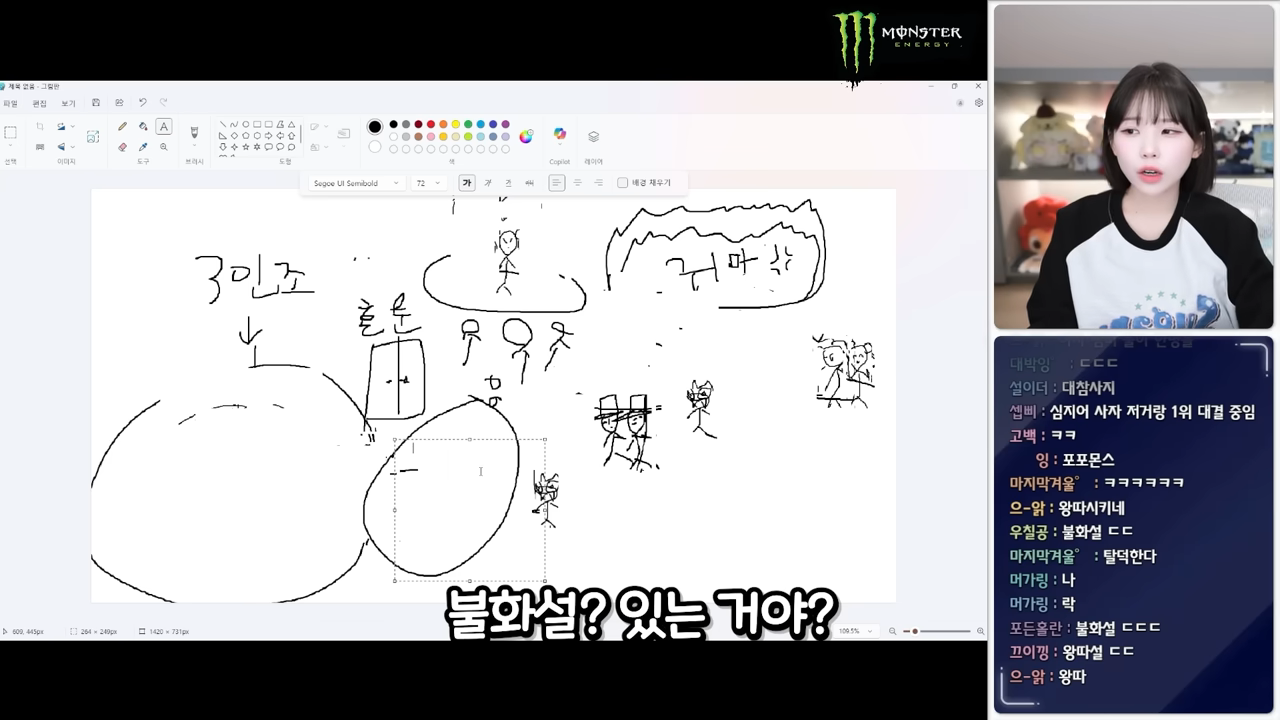Select the Right arrow shape

coord(268,136)
